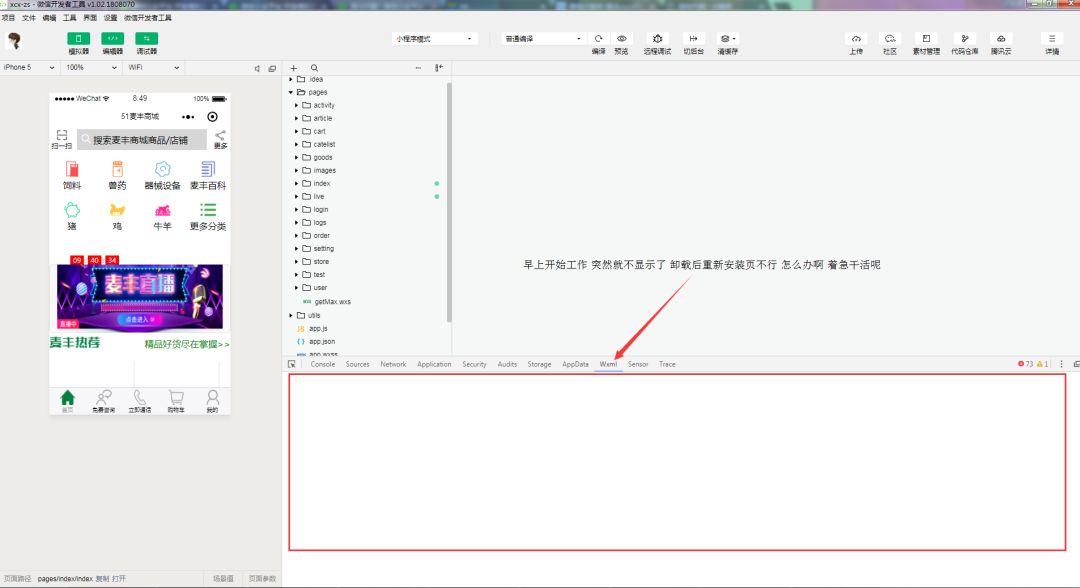
Task: Click the upload cloud icon
Action: point(856,39)
